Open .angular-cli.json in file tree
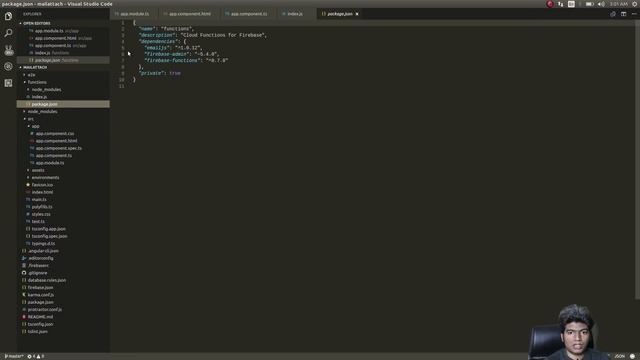Image resolution: width=640 pixels, height=360 pixels. click(x=43, y=251)
